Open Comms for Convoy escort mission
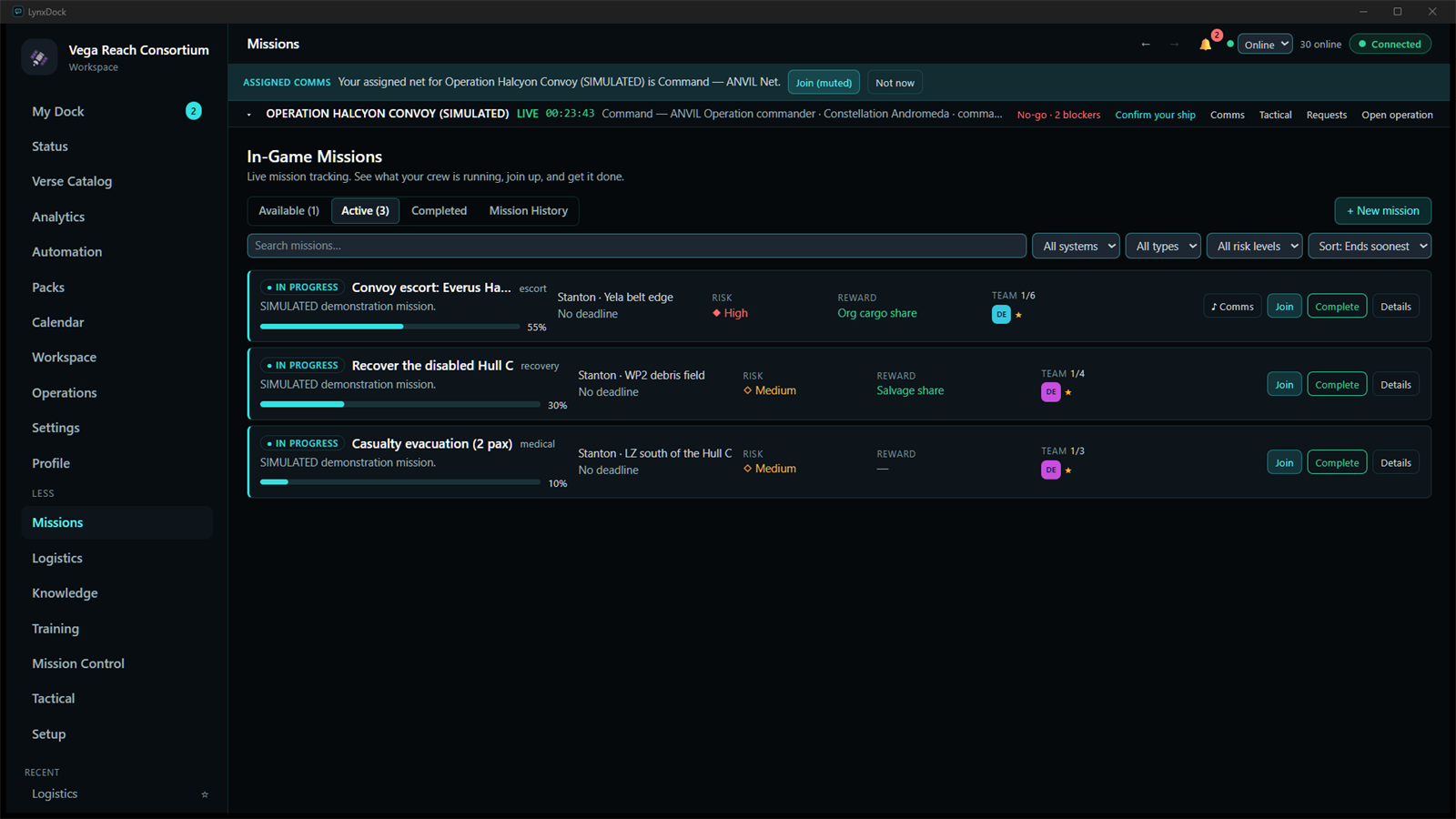The width and height of the screenshot is (1456, 819). click(1232, 307)
